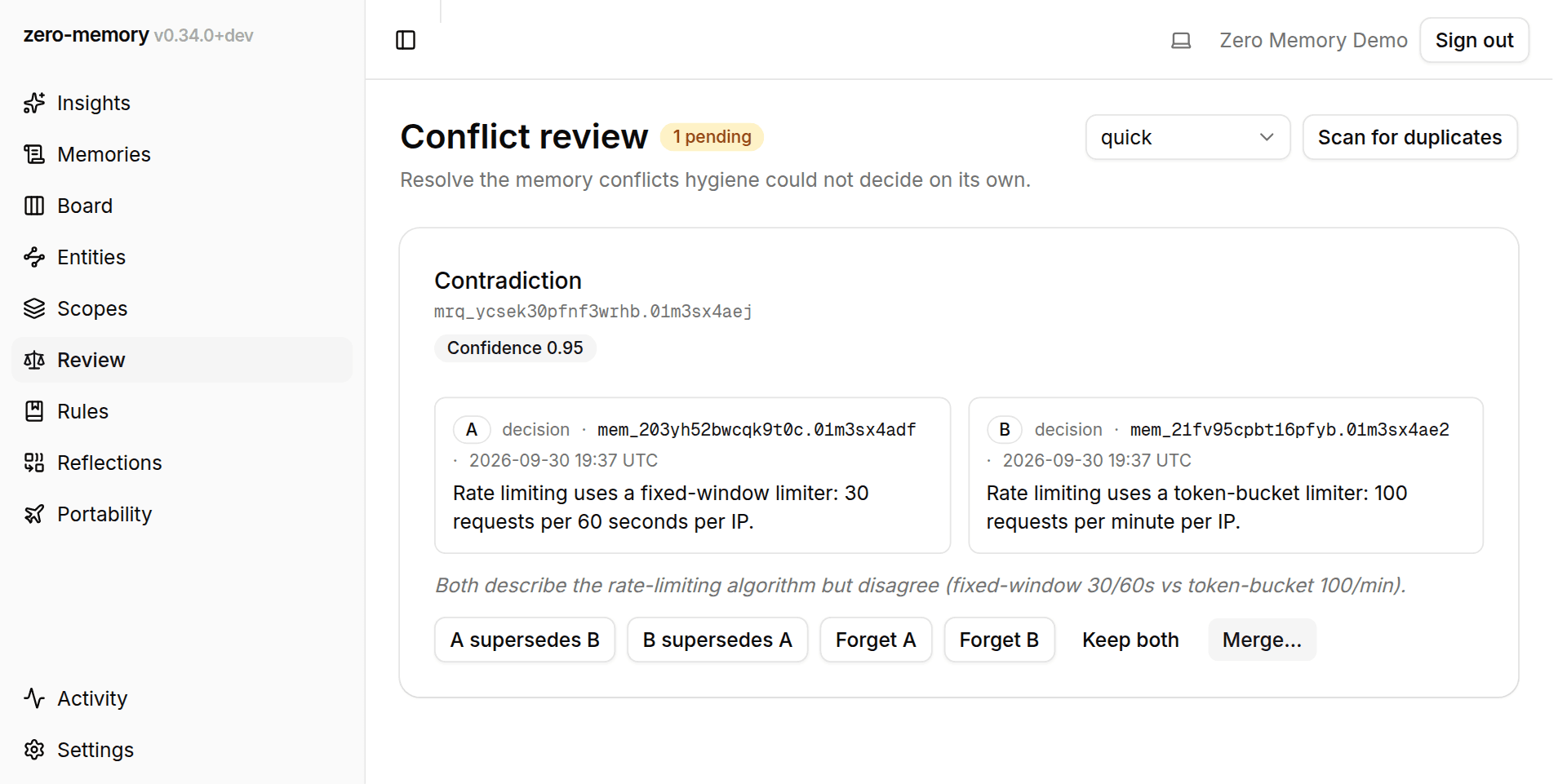Viewport: 1567px width, 784px height.
Task: Click the zero-memory app title
Action: [86, 35]
